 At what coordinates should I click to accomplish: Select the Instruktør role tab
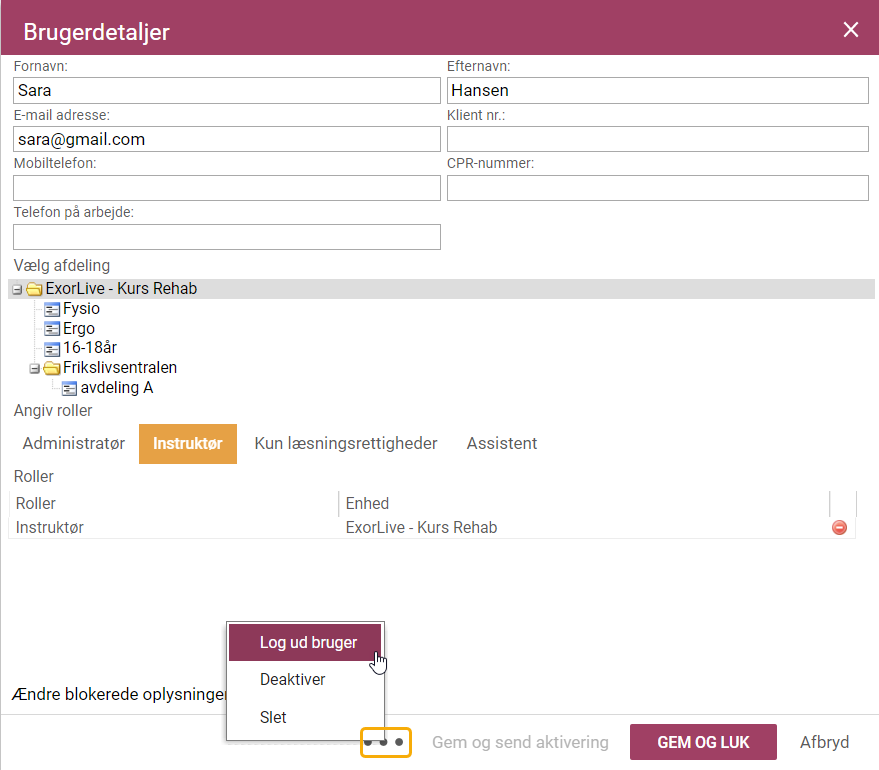tap(188, 444)
